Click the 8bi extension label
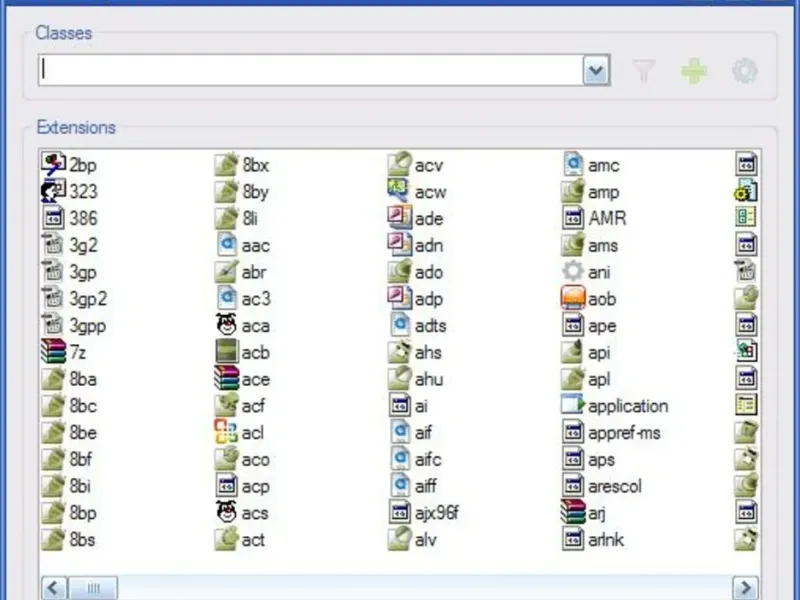This screenshot has width=800, height=600. (x=80, y=486)
